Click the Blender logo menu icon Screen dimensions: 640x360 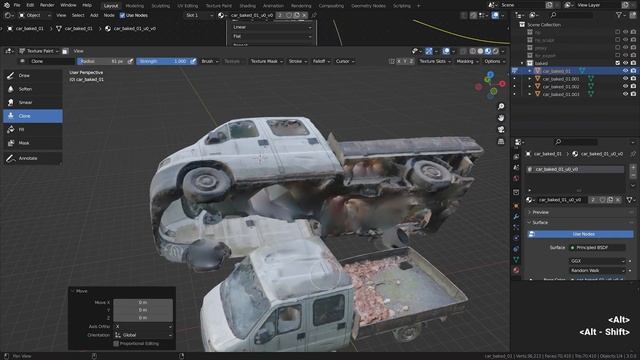click(x=7, y=5)
